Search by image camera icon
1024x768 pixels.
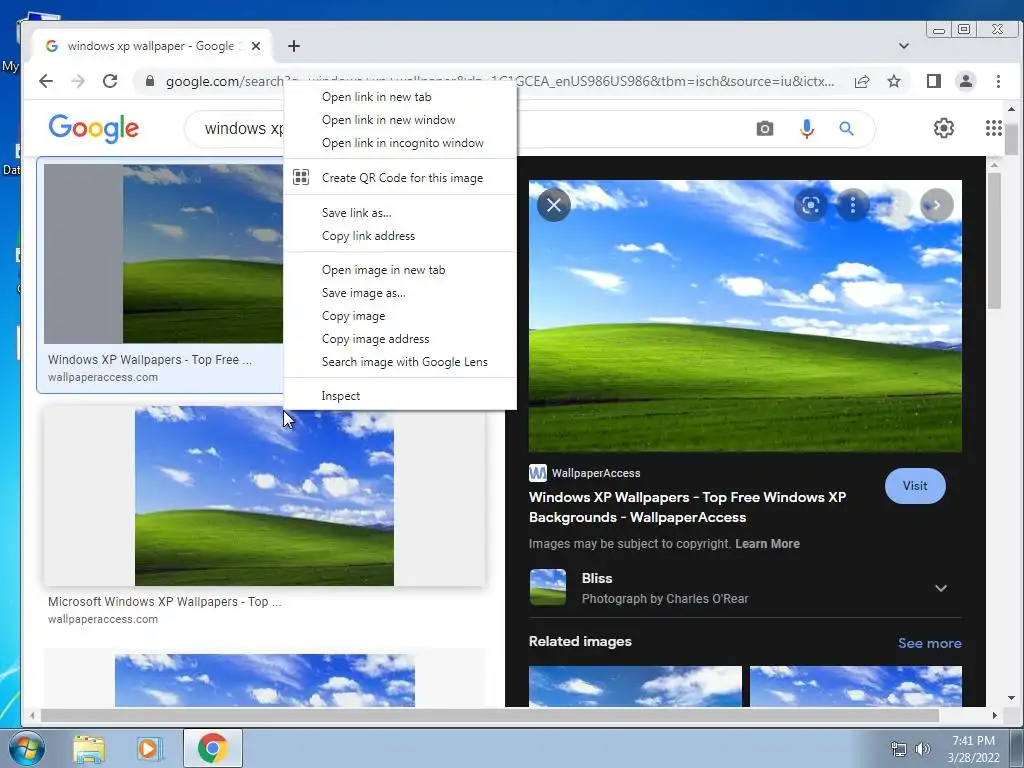(x=765, y=129)
